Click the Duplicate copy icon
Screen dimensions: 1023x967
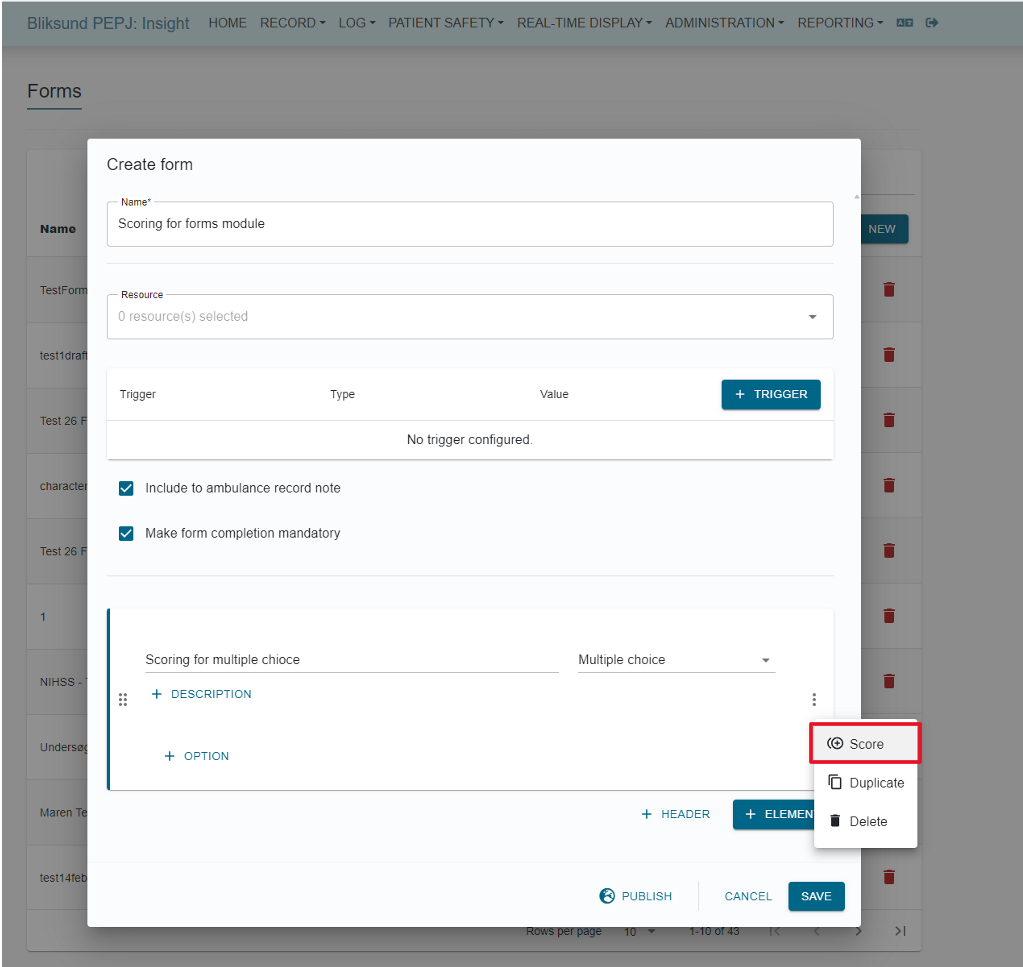(x=835, y=782)
